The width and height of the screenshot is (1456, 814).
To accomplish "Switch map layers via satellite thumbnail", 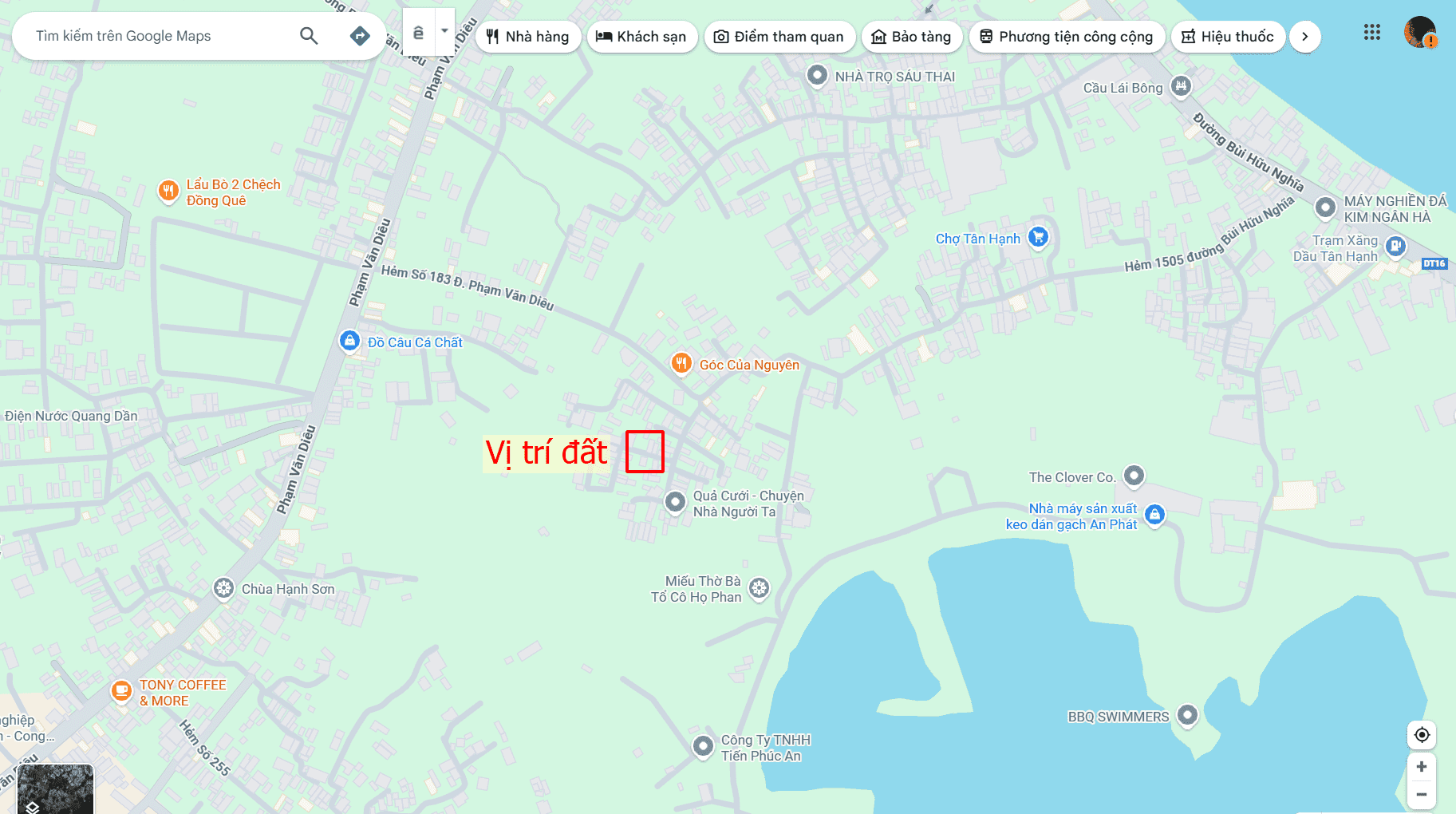I will pyautogui.click(x=55, y=788).
